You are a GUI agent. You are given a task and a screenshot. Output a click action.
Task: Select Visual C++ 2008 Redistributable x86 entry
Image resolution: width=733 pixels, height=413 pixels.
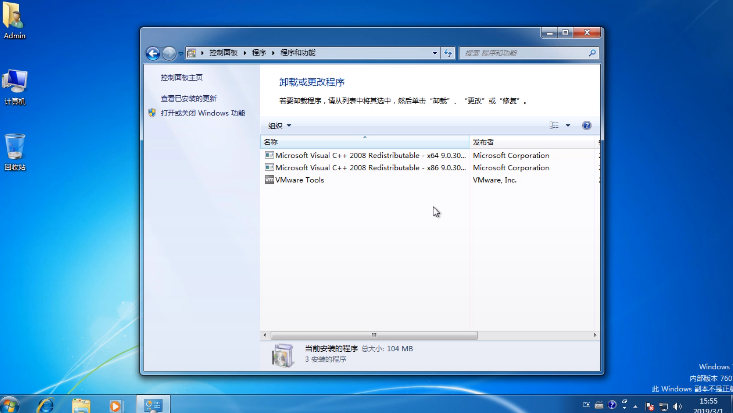coord(370,167)
